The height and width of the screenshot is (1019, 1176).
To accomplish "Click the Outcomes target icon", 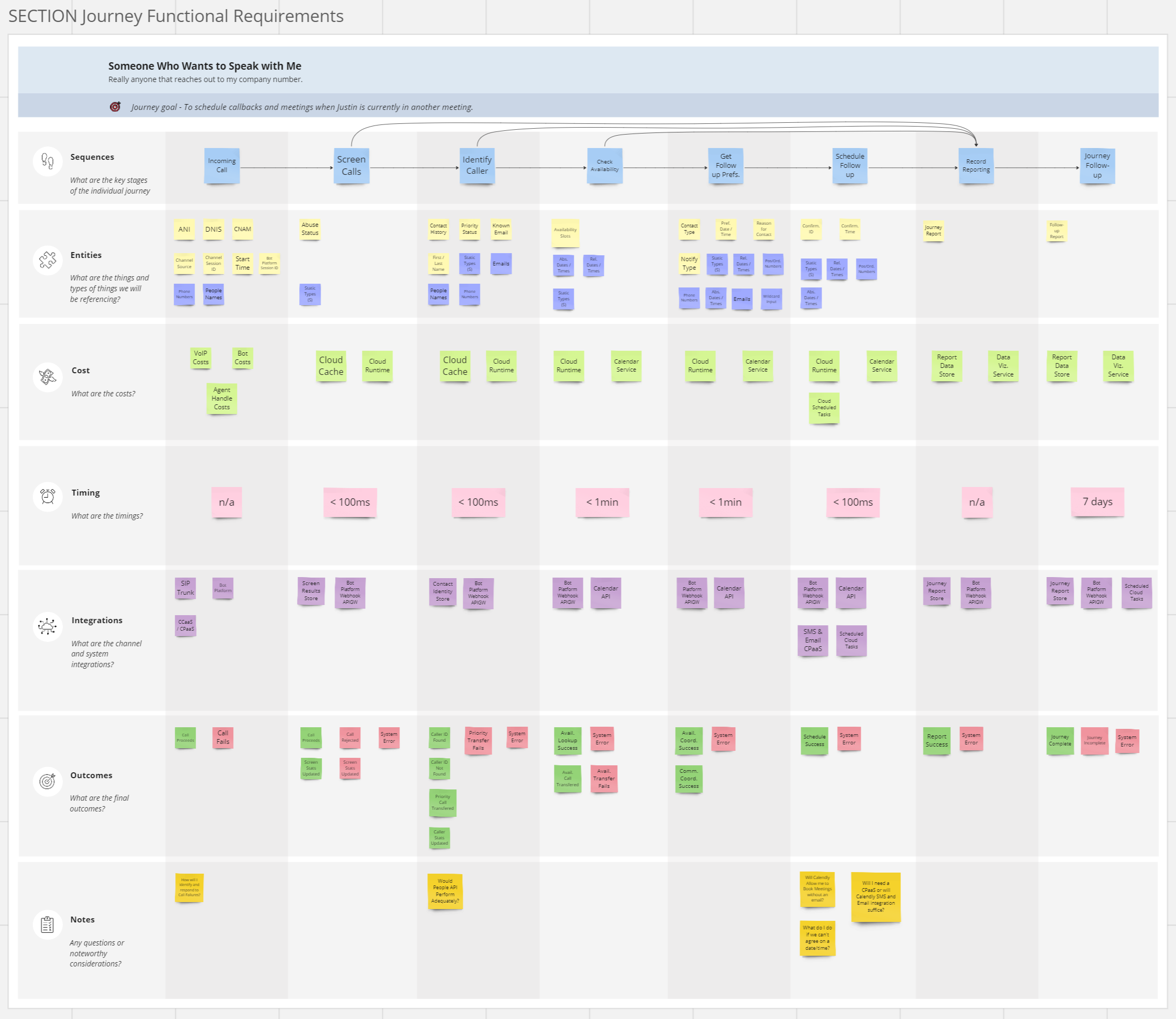I will point(48,781).
